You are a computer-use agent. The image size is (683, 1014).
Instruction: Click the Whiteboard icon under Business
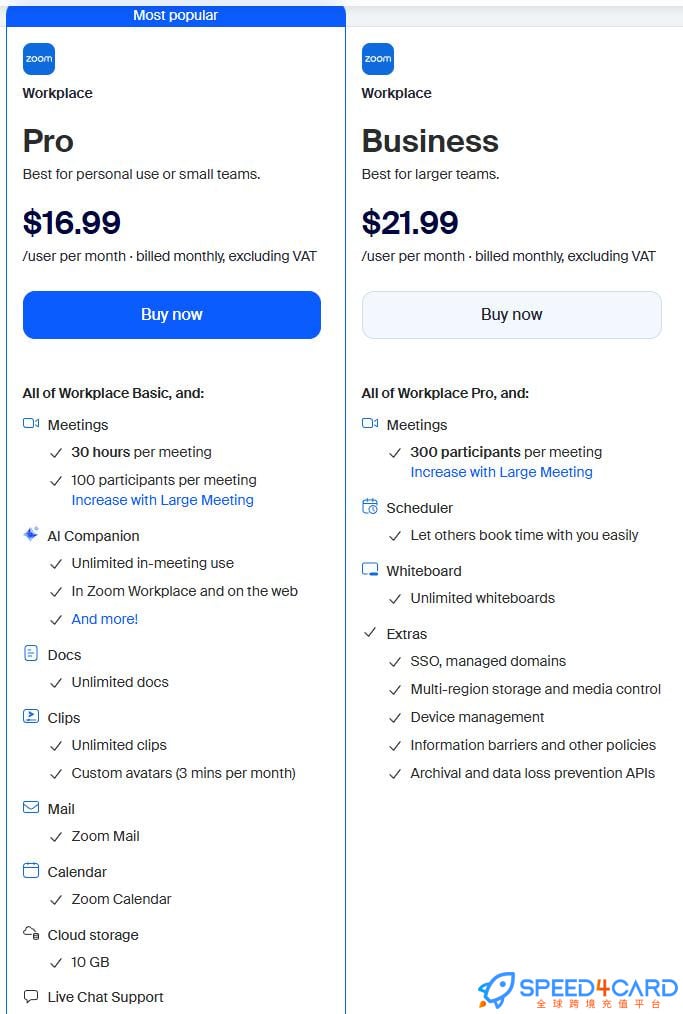tap(370, 570)
